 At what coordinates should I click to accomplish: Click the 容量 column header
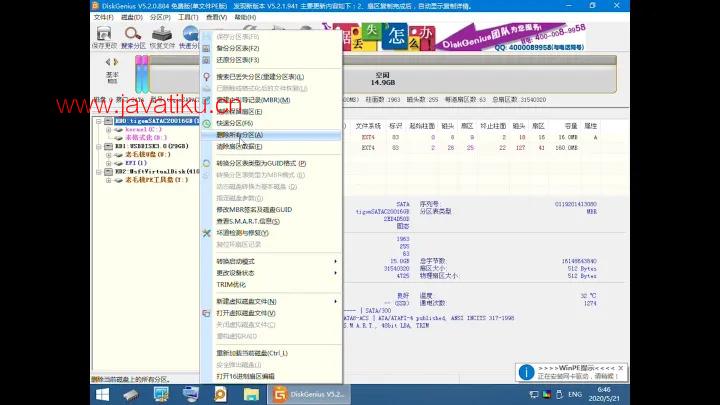pyautogui.click(x=571, y=126)
